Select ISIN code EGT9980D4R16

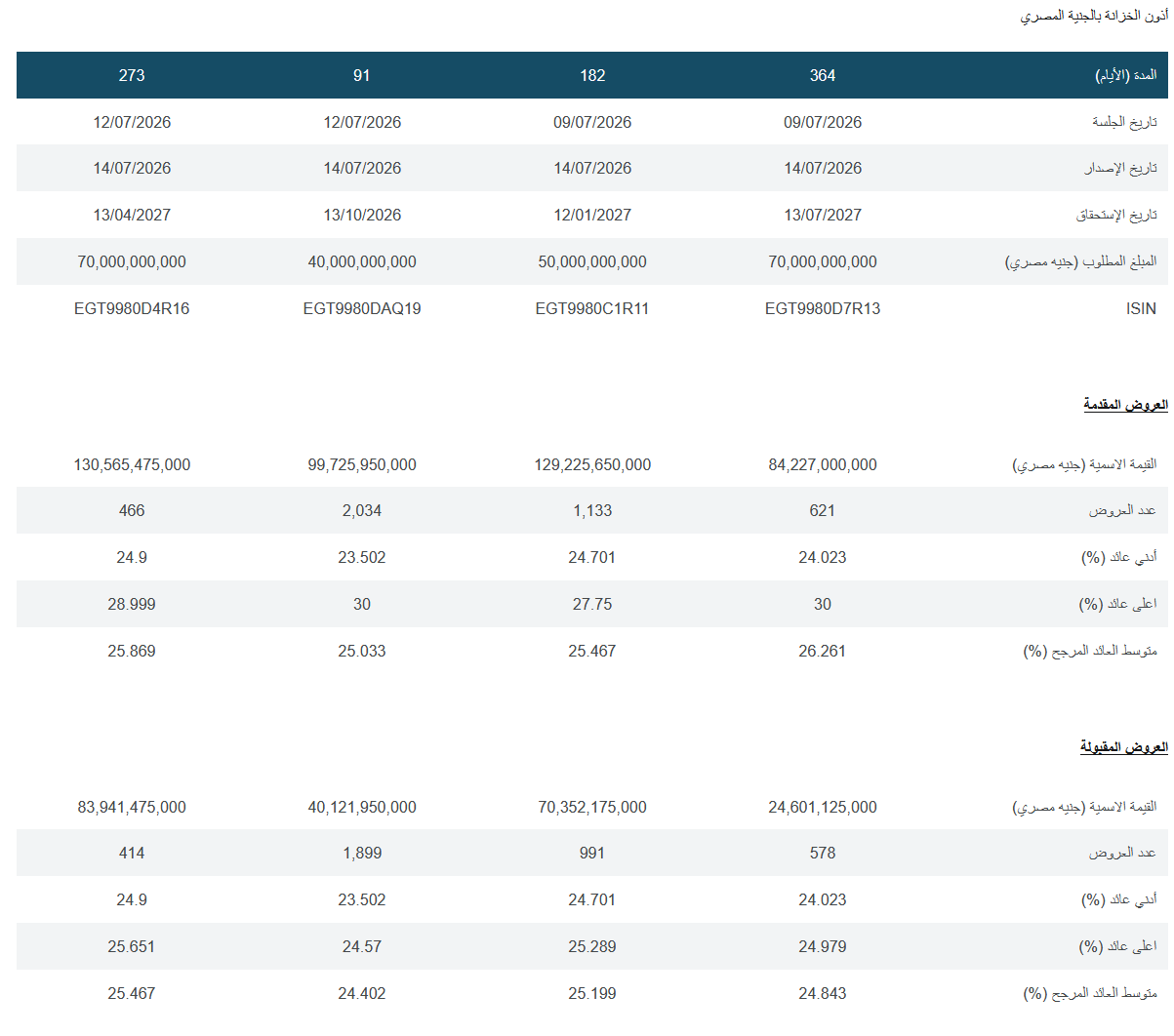(x=132, y=308)
